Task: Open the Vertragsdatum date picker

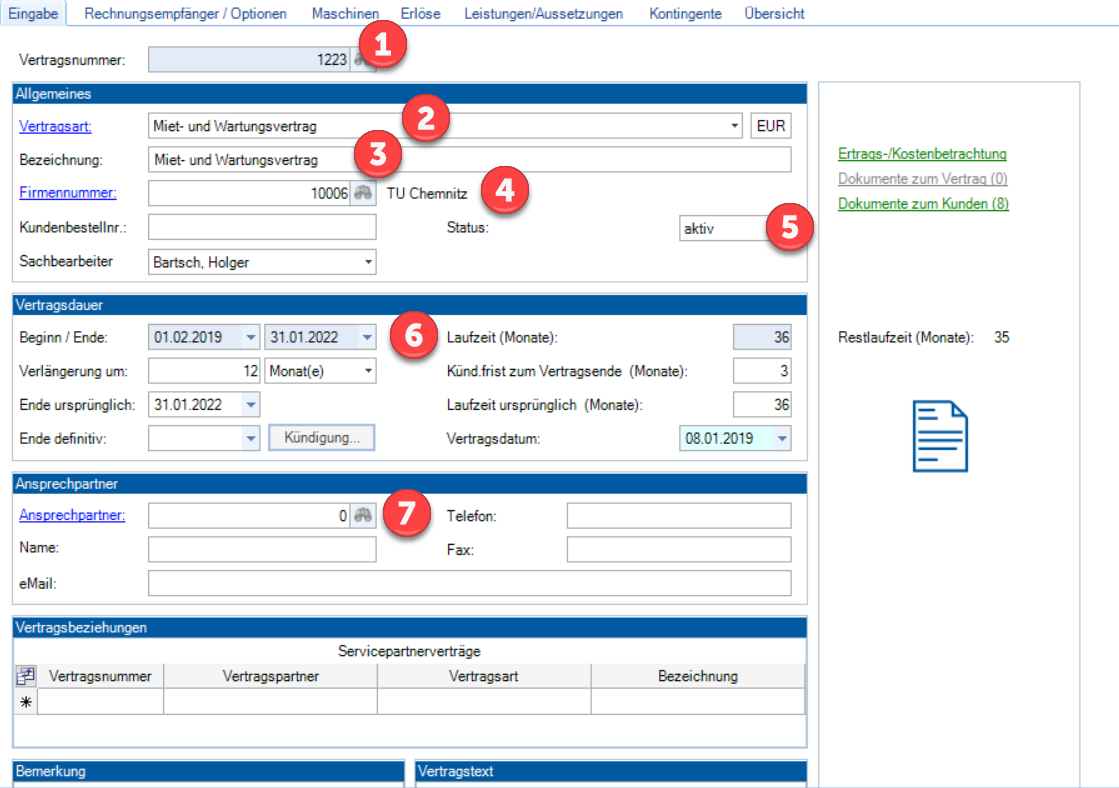Action: coord(782,438)
